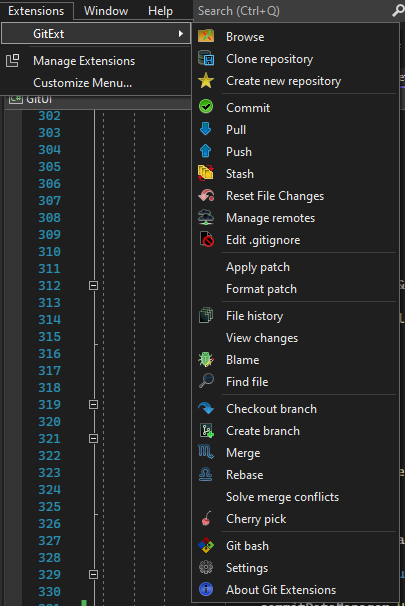Click the Blame bug icon
This screenshot has width=405, height=606.
click(x=206, y=359)
